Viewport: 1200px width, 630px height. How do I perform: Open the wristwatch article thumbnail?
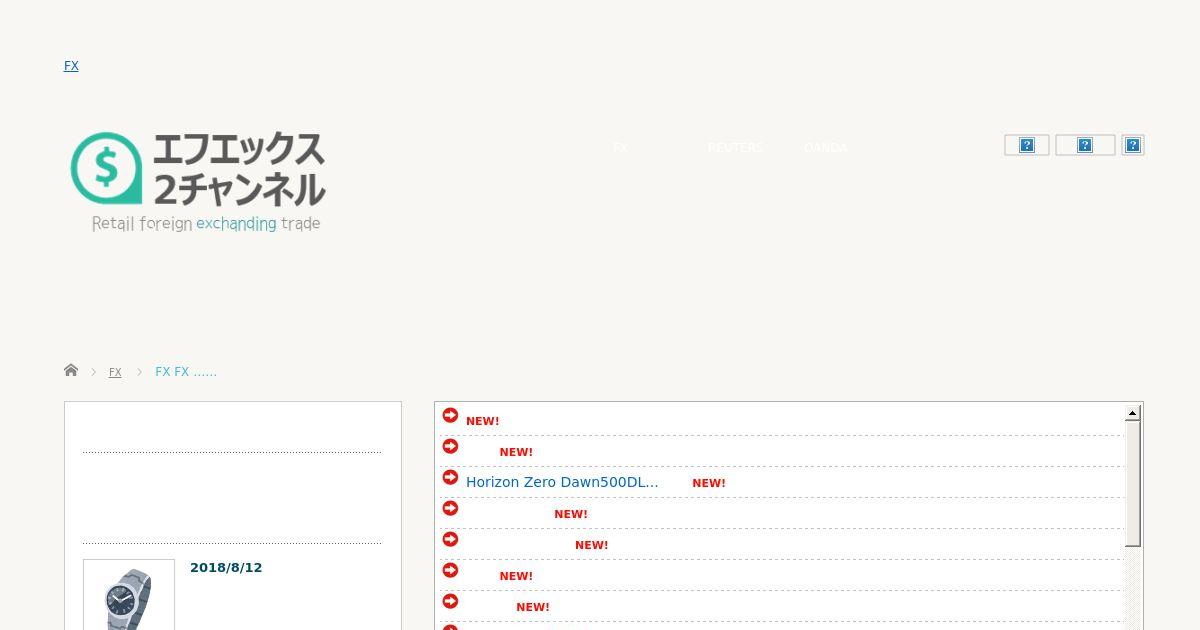(x=129, y=595)
